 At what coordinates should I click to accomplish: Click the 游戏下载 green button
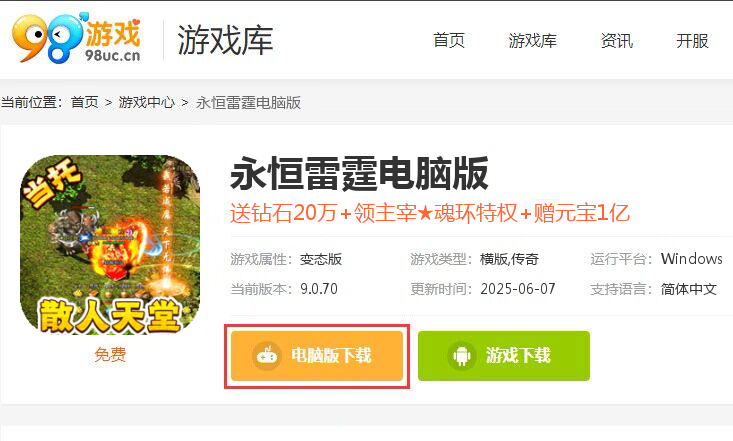click(504, 356)
